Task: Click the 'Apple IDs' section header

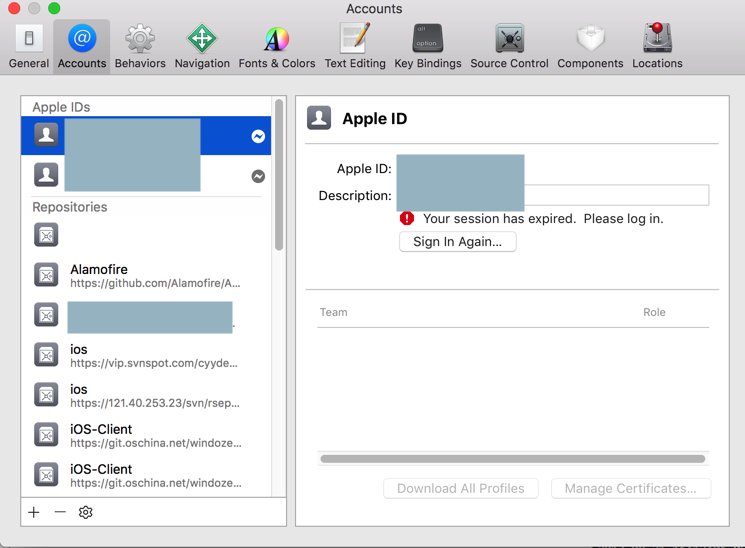Action: 61,107
